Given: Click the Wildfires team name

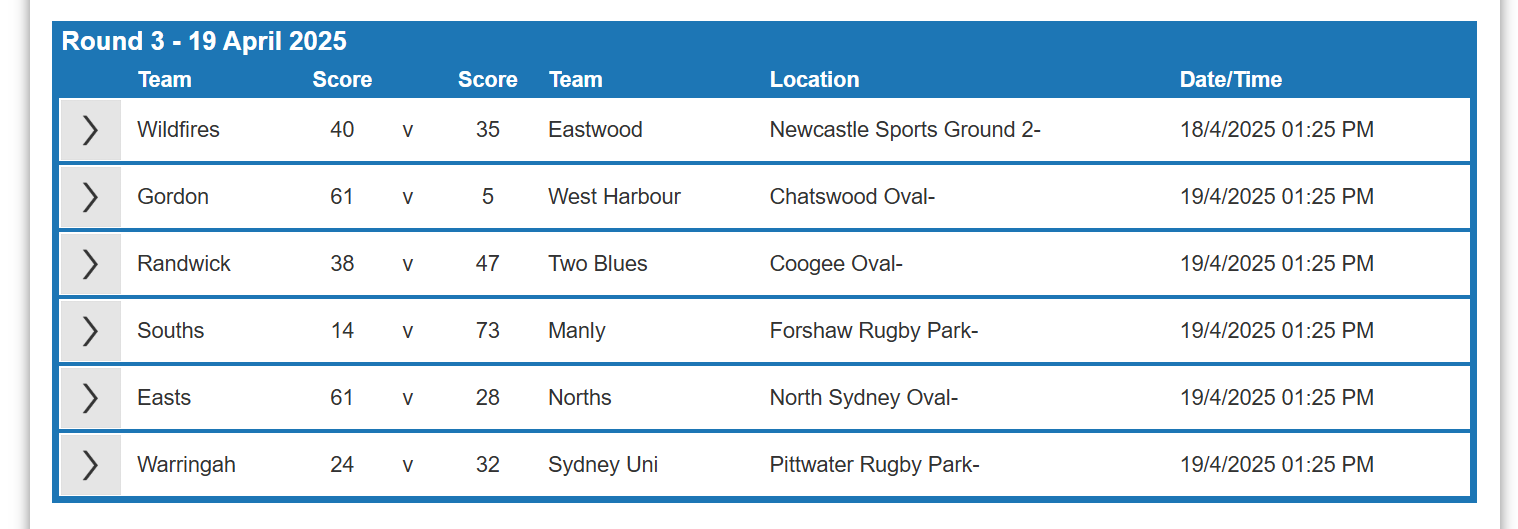Looking at the screenshot, I should pyautogui.click(x=178, y=130).
